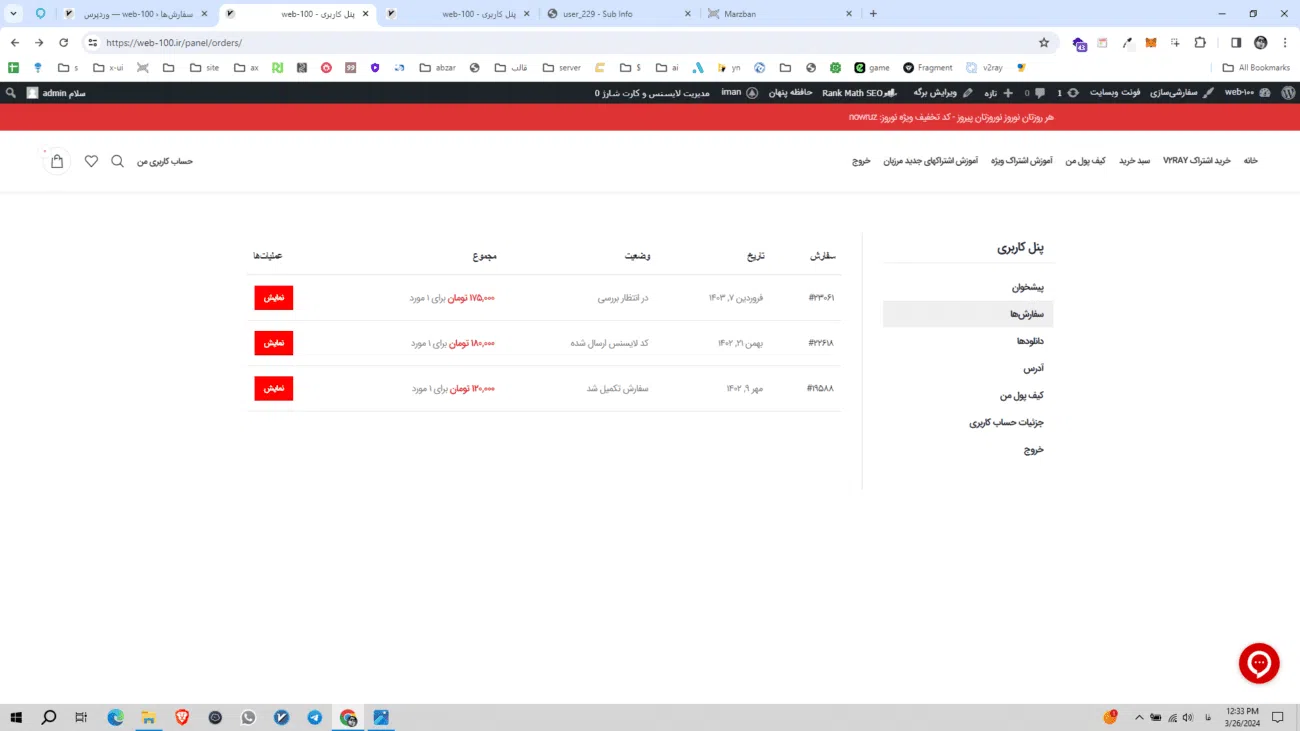Switch to the Marzban tab
This screenshot has height=731, width=1300.
(780, 14)
